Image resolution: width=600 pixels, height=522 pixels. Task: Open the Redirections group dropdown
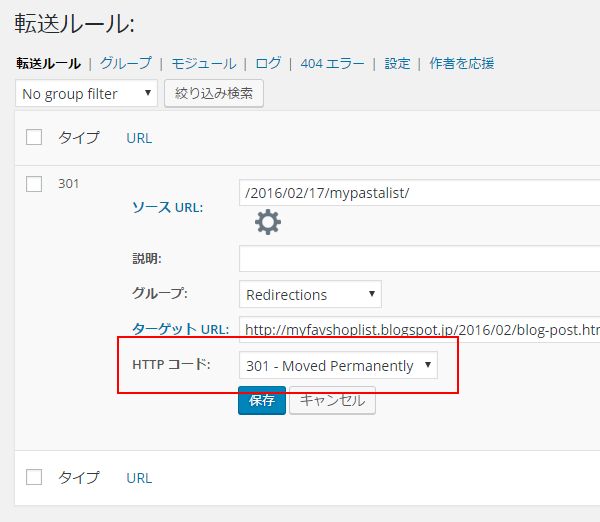click(x=310, y=294)
